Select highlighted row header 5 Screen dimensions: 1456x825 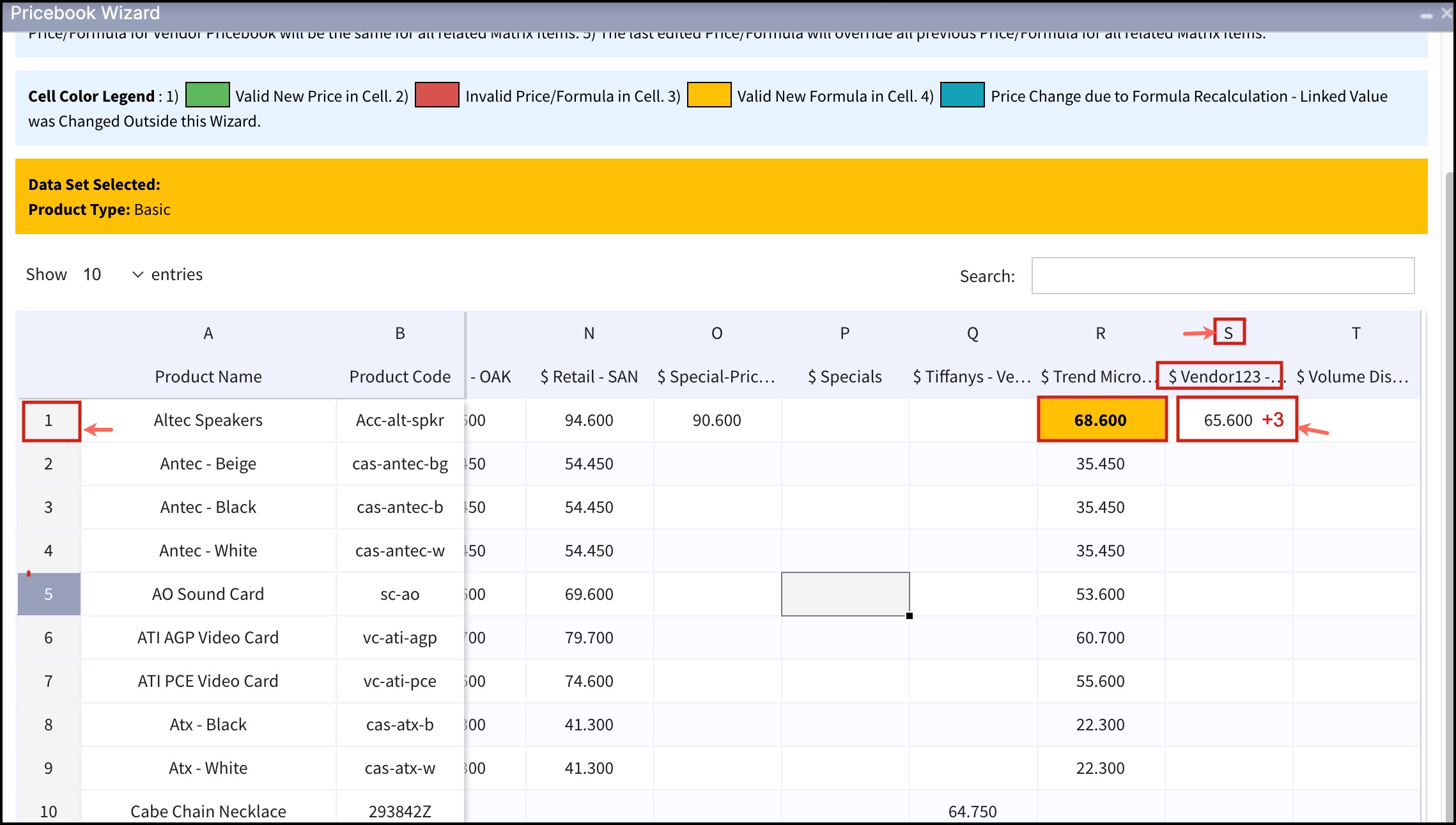[x=49, y=594]
